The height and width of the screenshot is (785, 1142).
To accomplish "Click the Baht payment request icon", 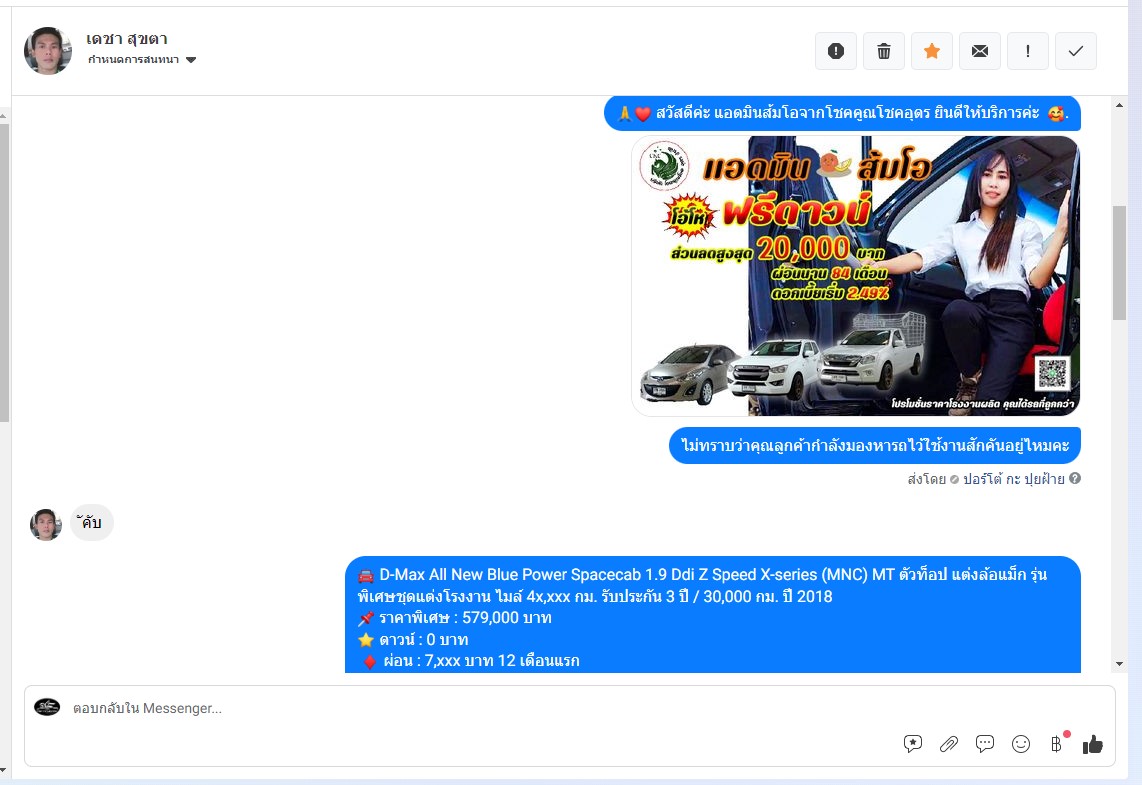I will click(x=1056, y=743).
